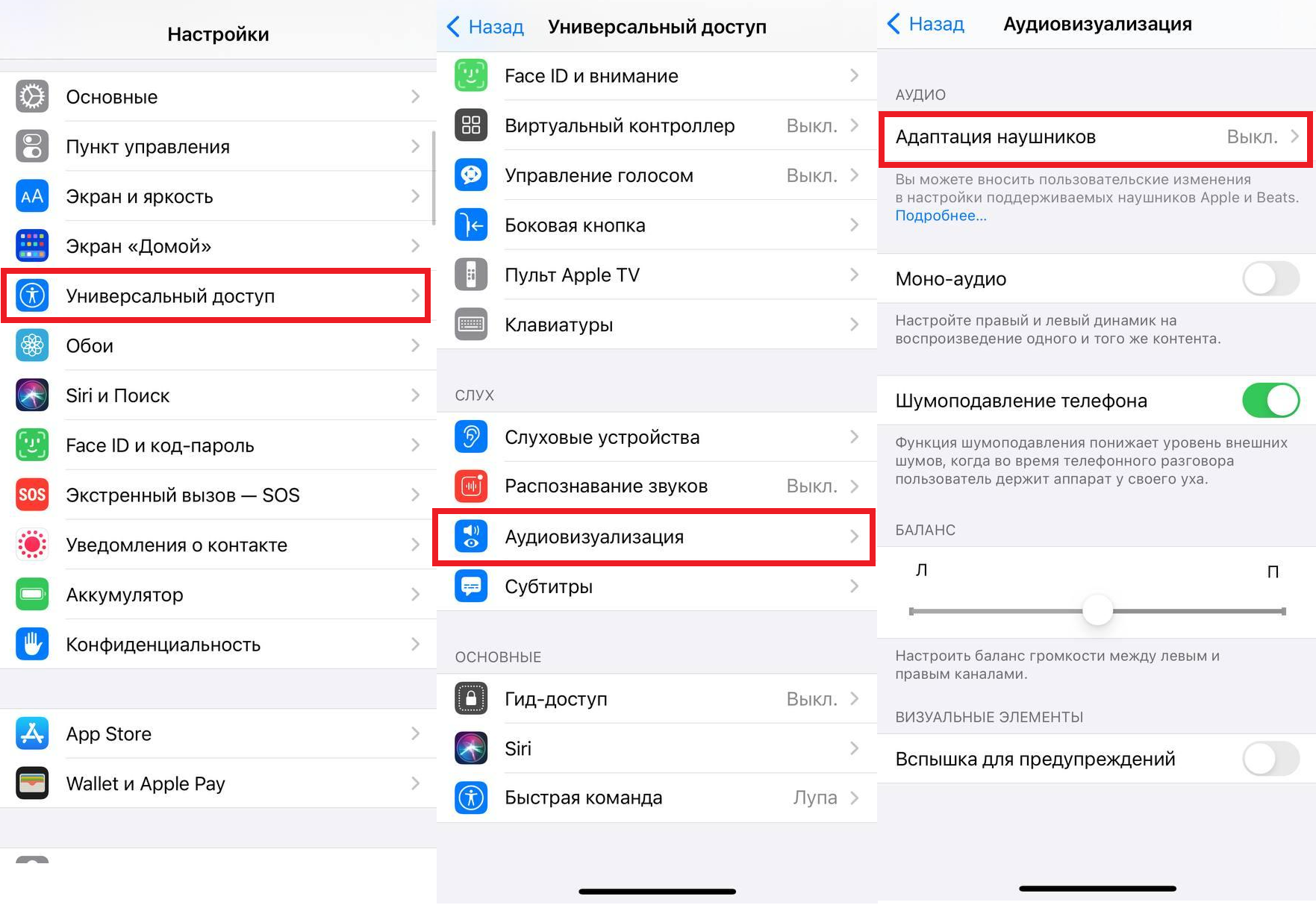
Task: Tap the Siri и Поиск icon
Action: coord(32,395)
